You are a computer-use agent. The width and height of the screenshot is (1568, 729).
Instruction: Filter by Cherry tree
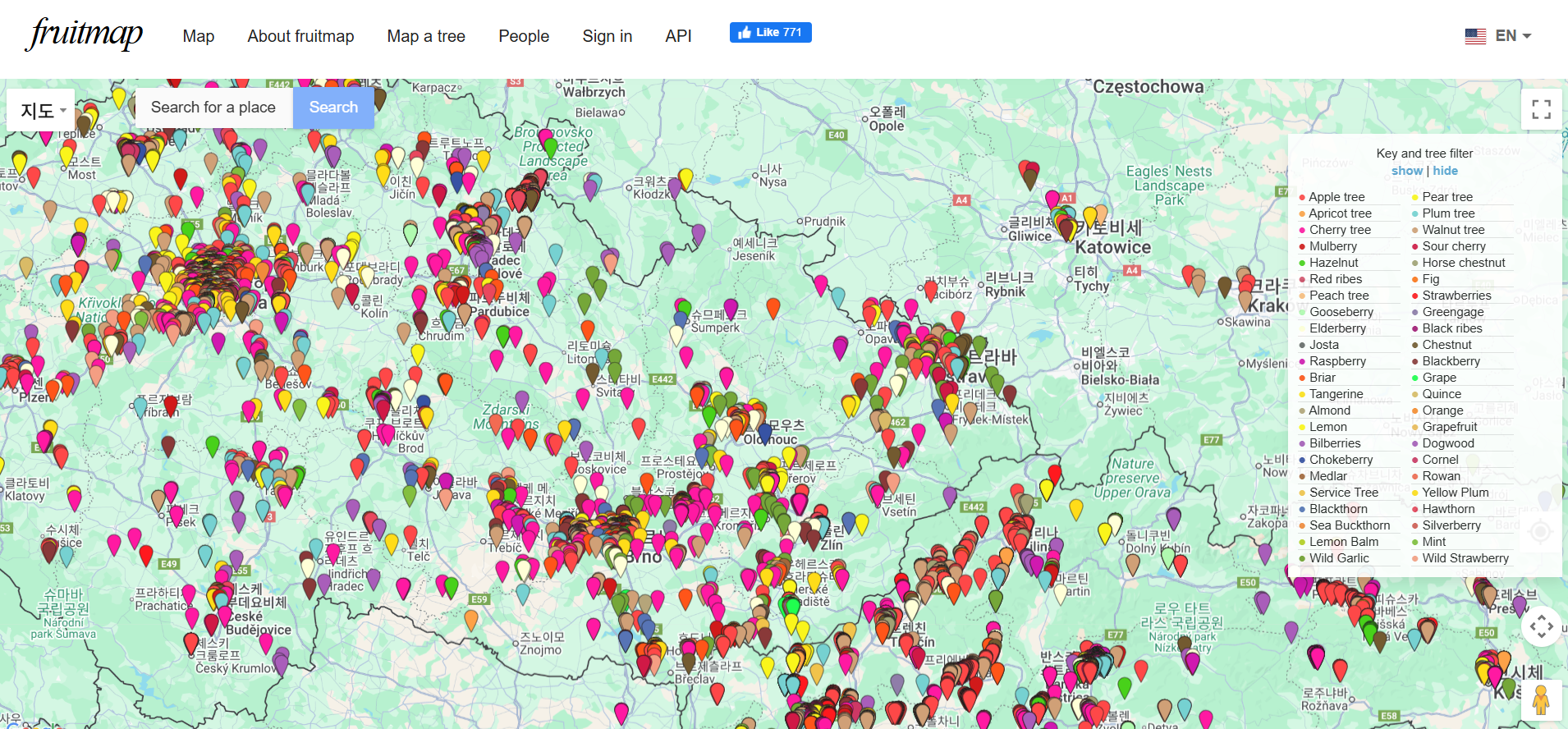[x=1340, y=230]
